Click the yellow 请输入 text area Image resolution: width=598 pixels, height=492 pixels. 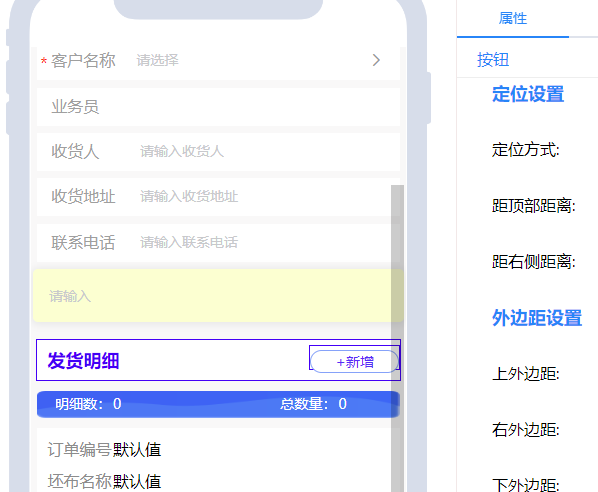tap(218, 296)
